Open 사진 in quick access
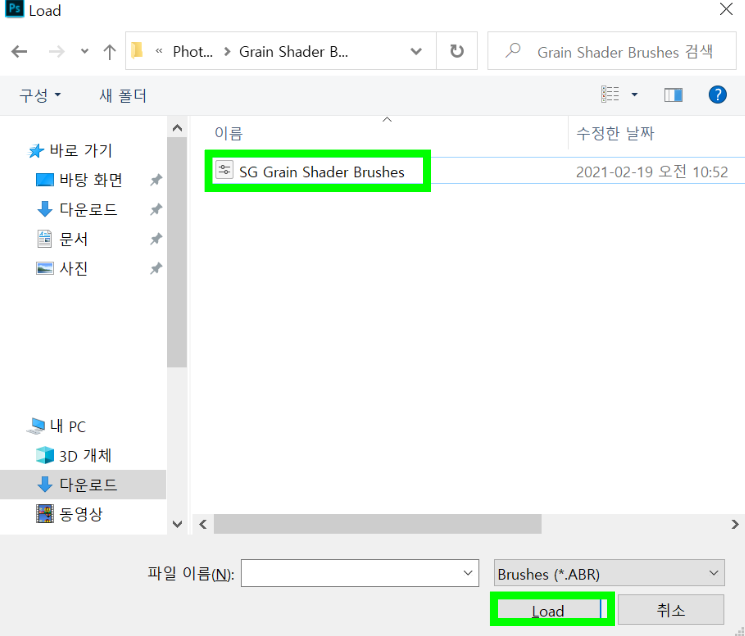Viewport: 745px width, 636px height. pos(73,268)
